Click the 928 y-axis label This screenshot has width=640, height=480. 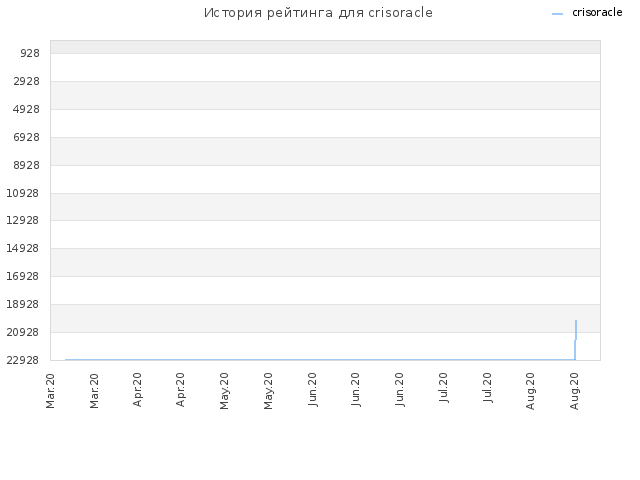pyautogui.click(x=30, y=53)
